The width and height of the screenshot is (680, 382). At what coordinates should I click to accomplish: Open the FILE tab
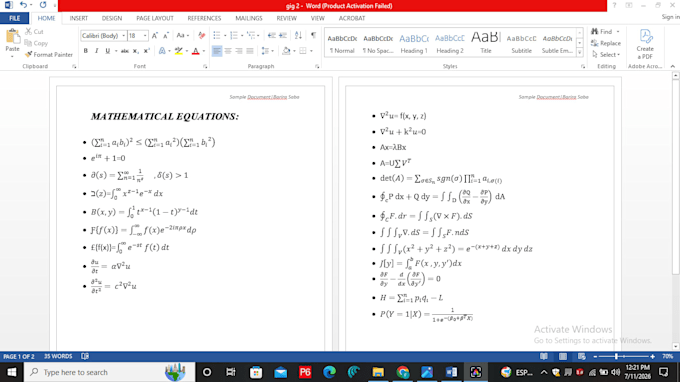(x=15, y=18)
